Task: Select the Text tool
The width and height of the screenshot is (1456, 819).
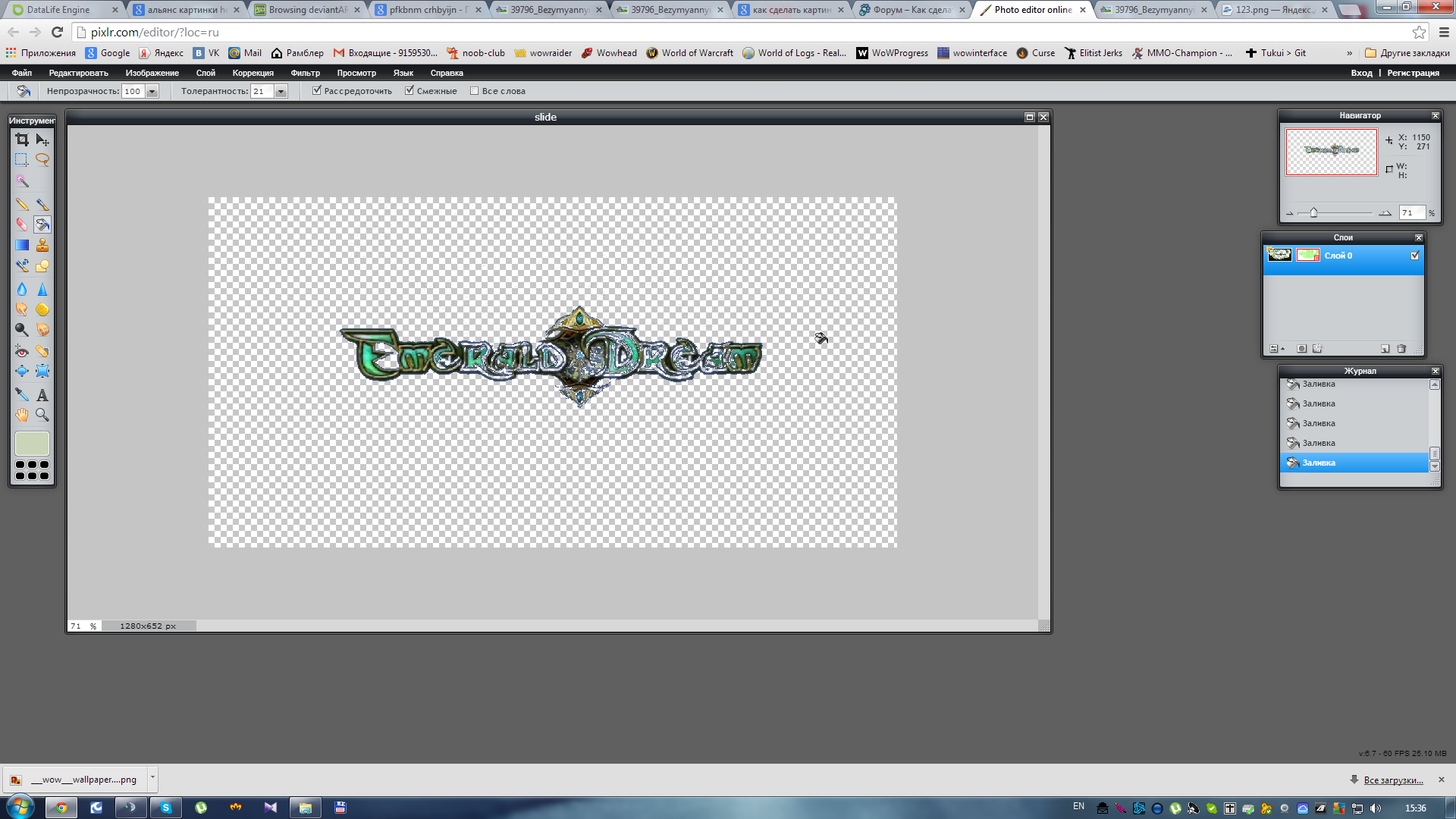Action: [42, 395]
